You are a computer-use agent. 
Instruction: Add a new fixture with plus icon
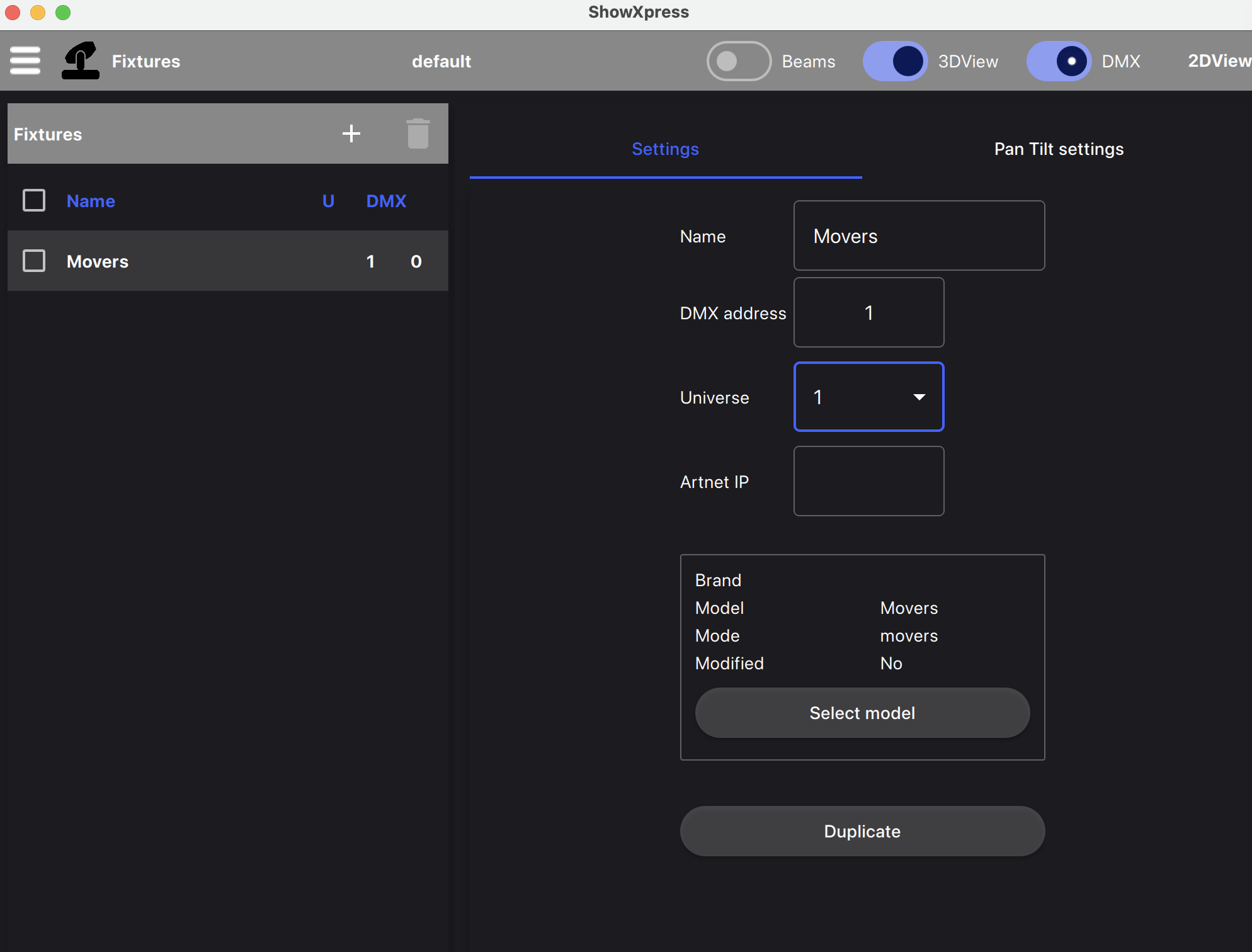351,133
